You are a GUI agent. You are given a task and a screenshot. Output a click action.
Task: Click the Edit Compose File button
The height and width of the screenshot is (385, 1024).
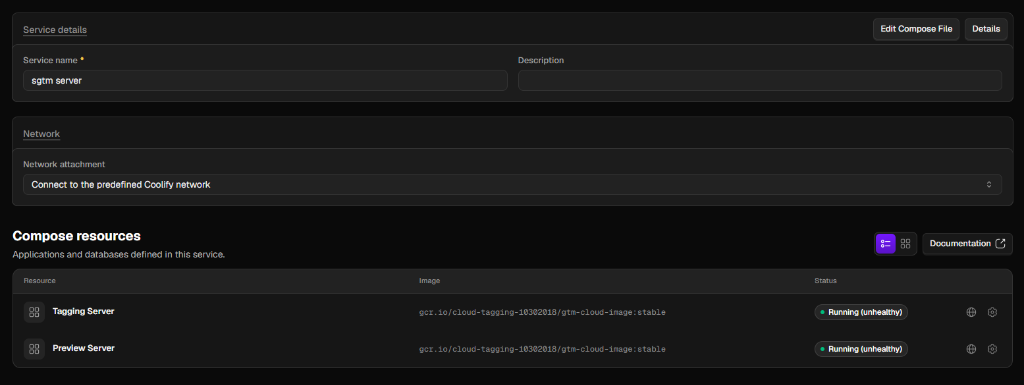[x=916, y=29]
